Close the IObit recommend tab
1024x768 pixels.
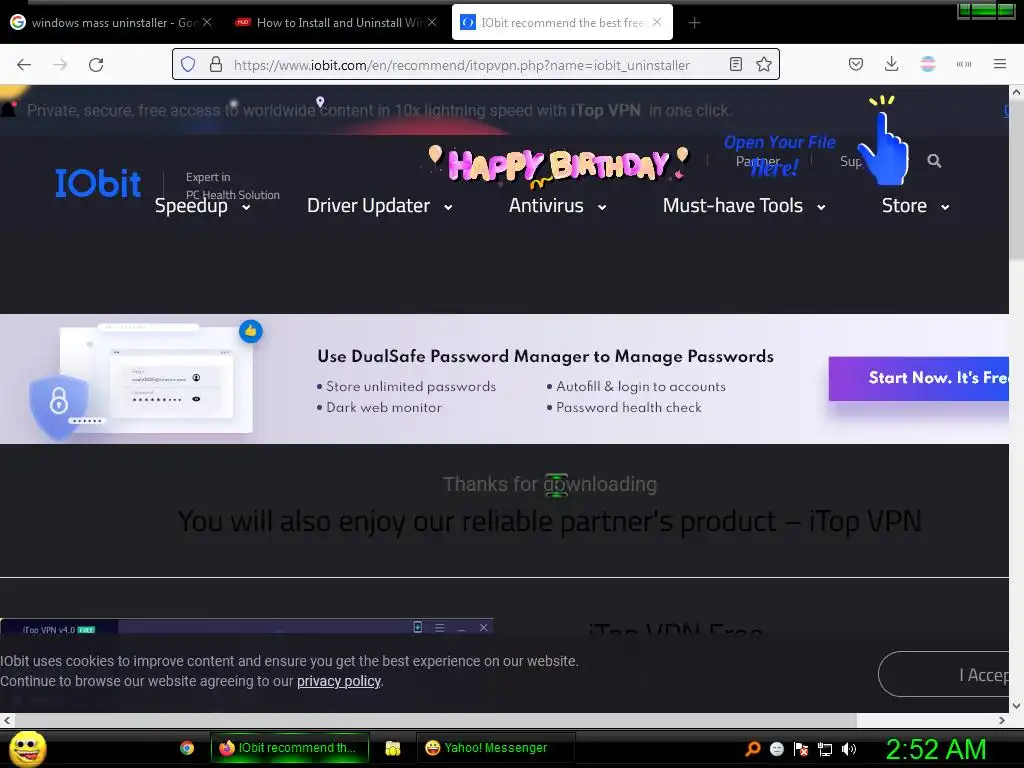point(657,22)
